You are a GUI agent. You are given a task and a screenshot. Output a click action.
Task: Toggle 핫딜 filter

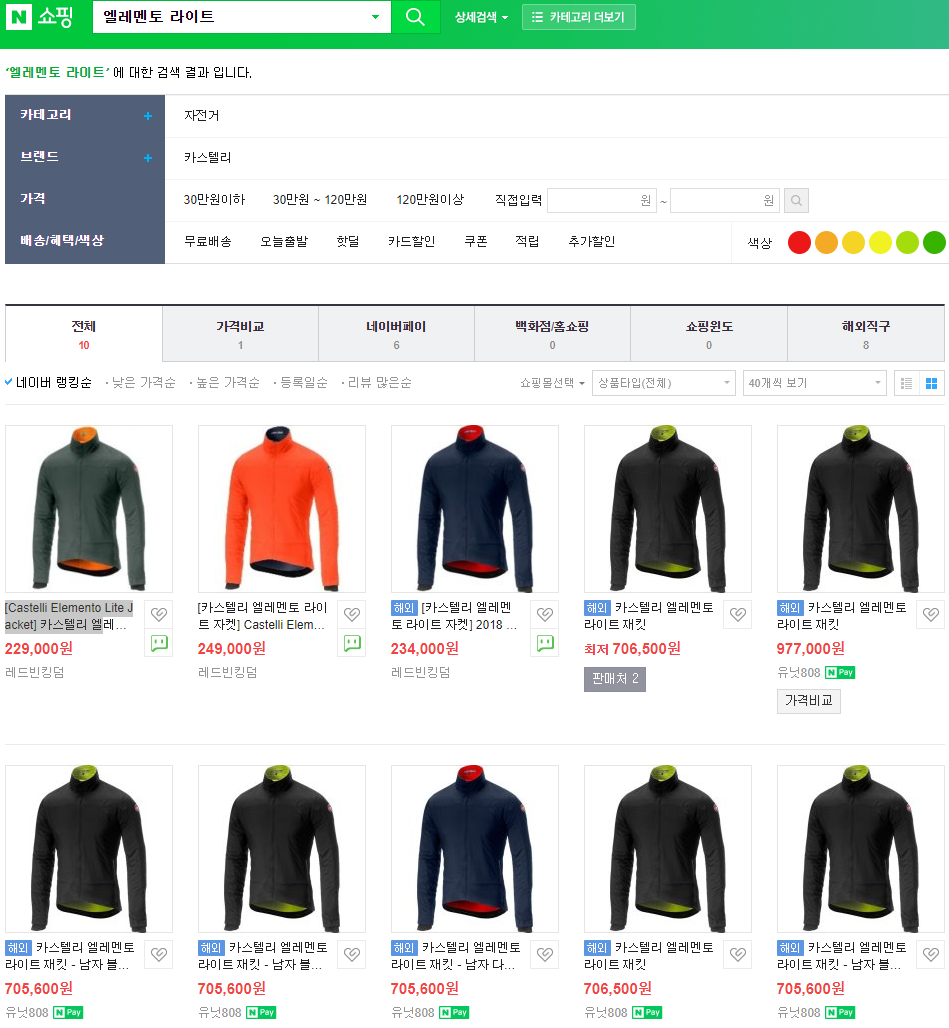click(347, 242)
